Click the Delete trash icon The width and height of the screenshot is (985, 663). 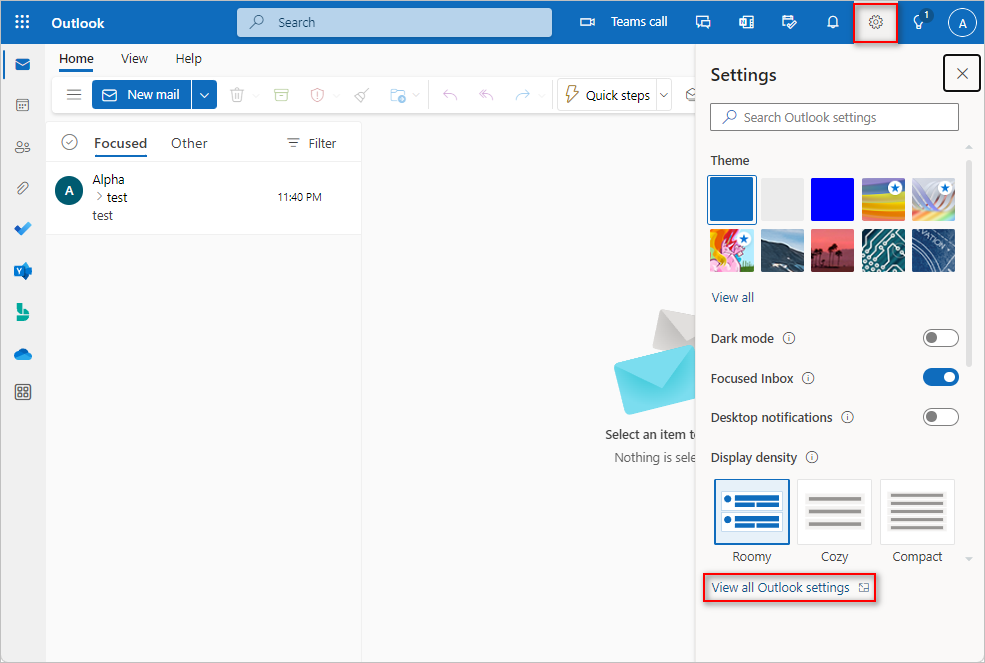coord(237,95)
